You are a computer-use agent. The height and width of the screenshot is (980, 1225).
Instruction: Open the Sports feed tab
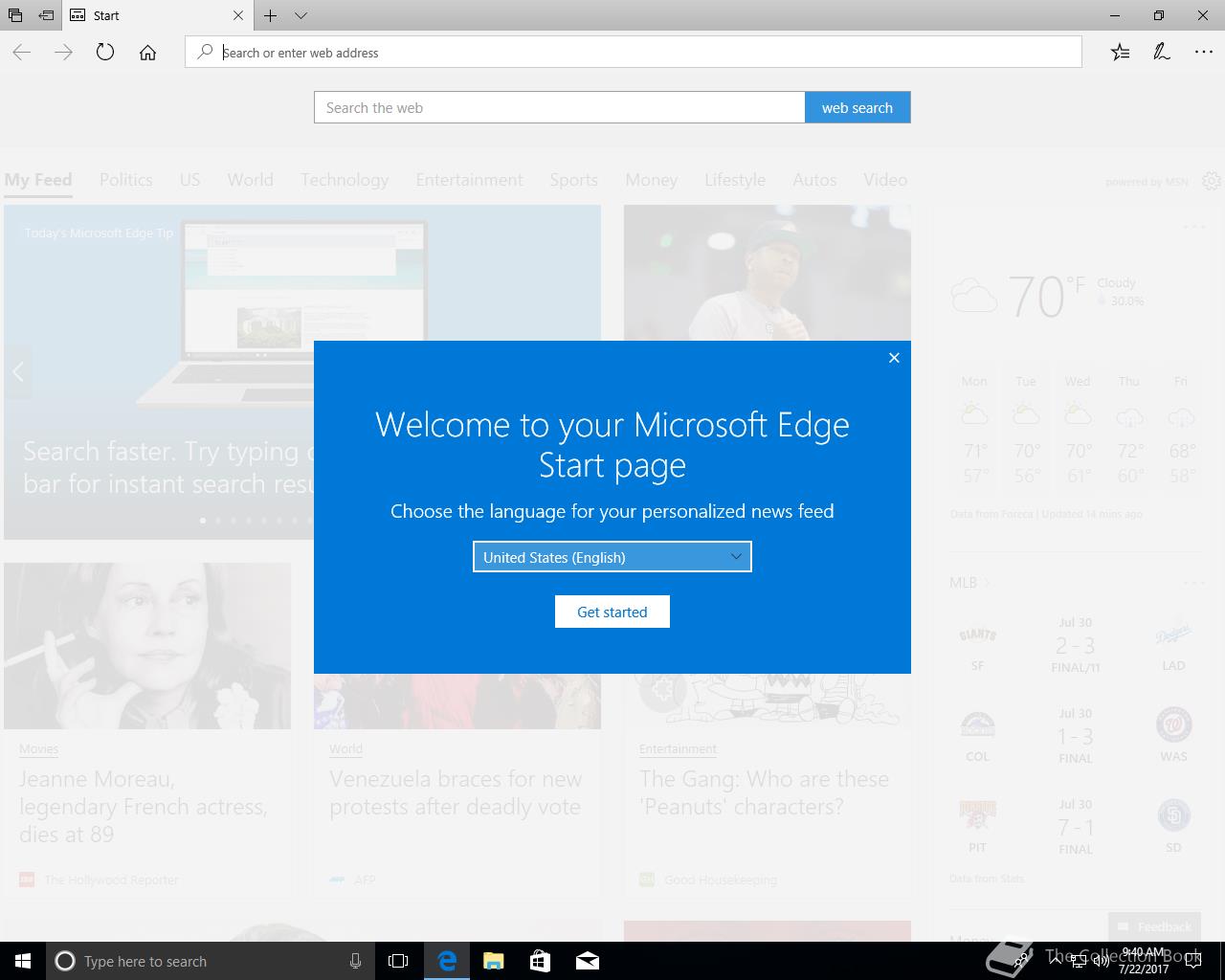574,180
